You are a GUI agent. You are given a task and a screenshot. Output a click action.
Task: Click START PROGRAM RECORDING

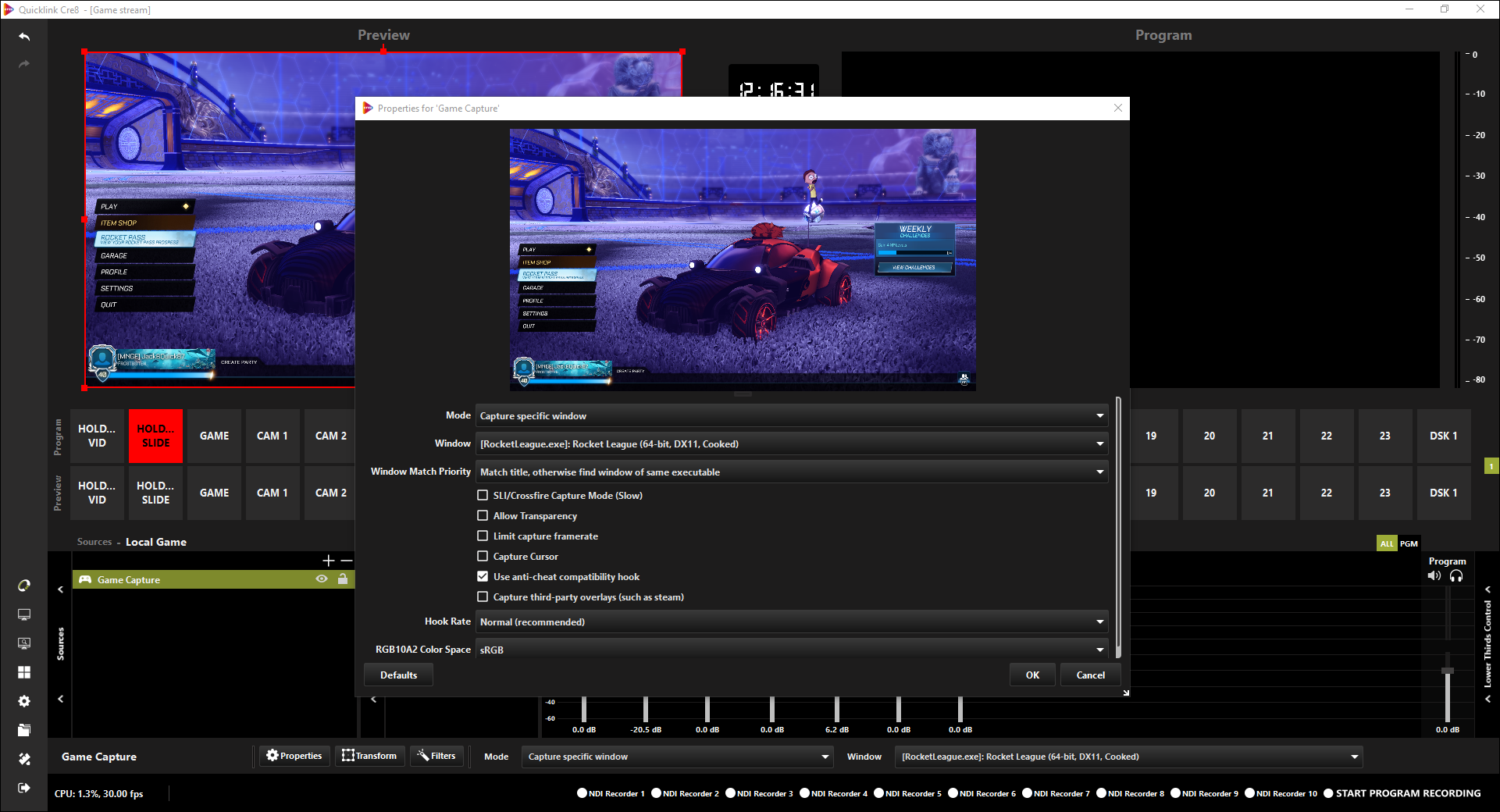click(x=1402, y=793)
